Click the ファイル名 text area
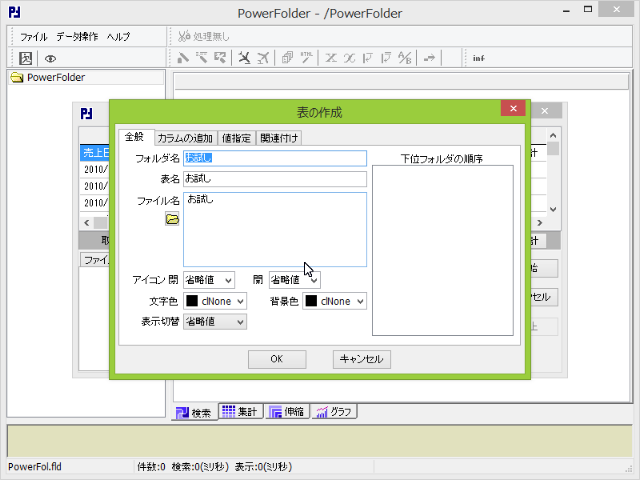This screenshot has width=640, height=480. (x=275, y=229)
